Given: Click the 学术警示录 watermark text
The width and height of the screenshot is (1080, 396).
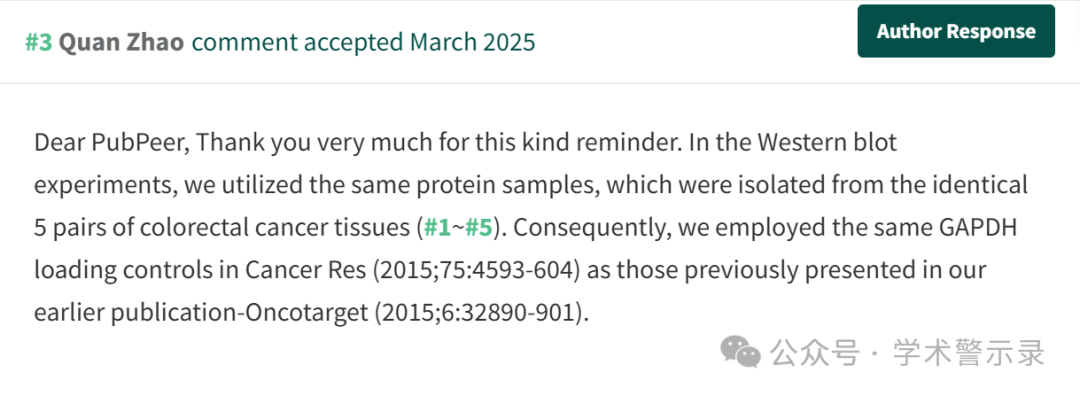Looking at the screenshot, I should pyautogui.click(x=969, y=353).
